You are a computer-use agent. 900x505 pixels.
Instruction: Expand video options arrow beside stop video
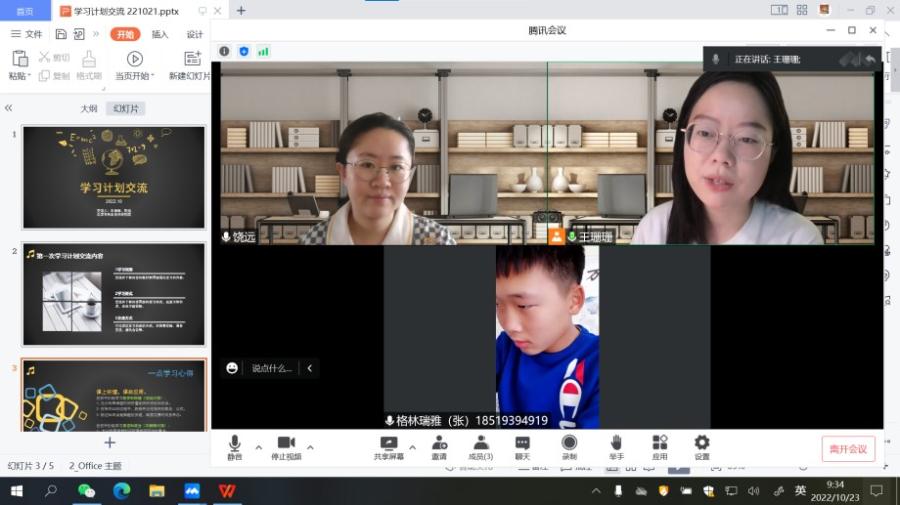[x=310, y=447]
